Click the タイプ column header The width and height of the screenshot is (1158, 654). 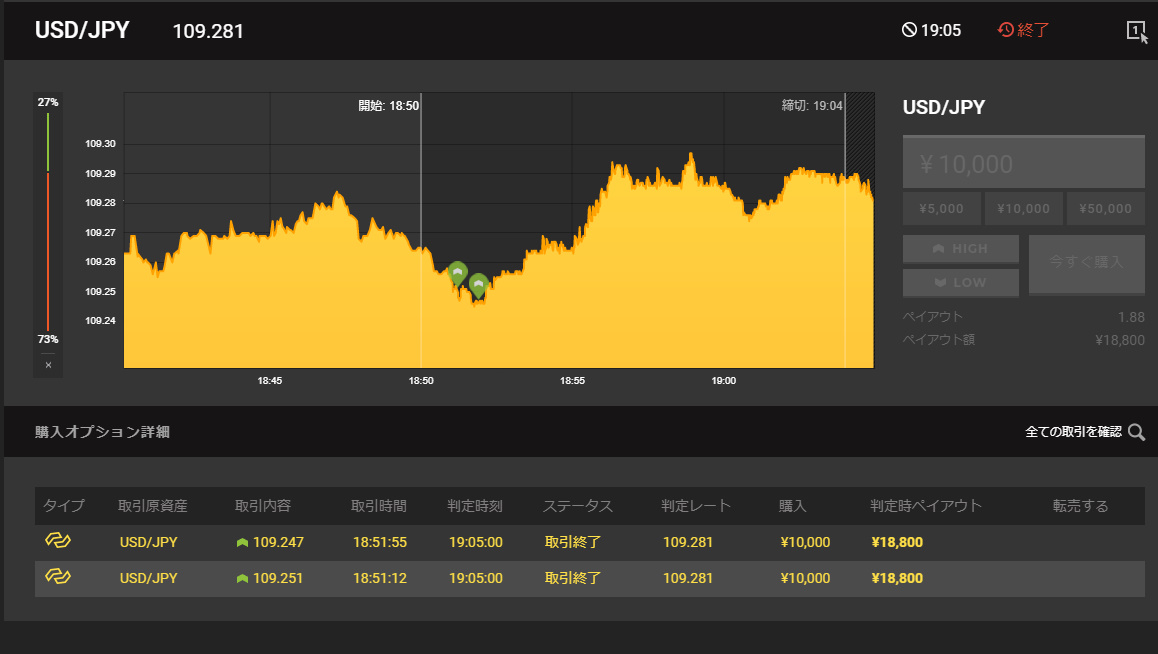pyautogui.click(x=64, y=506)
